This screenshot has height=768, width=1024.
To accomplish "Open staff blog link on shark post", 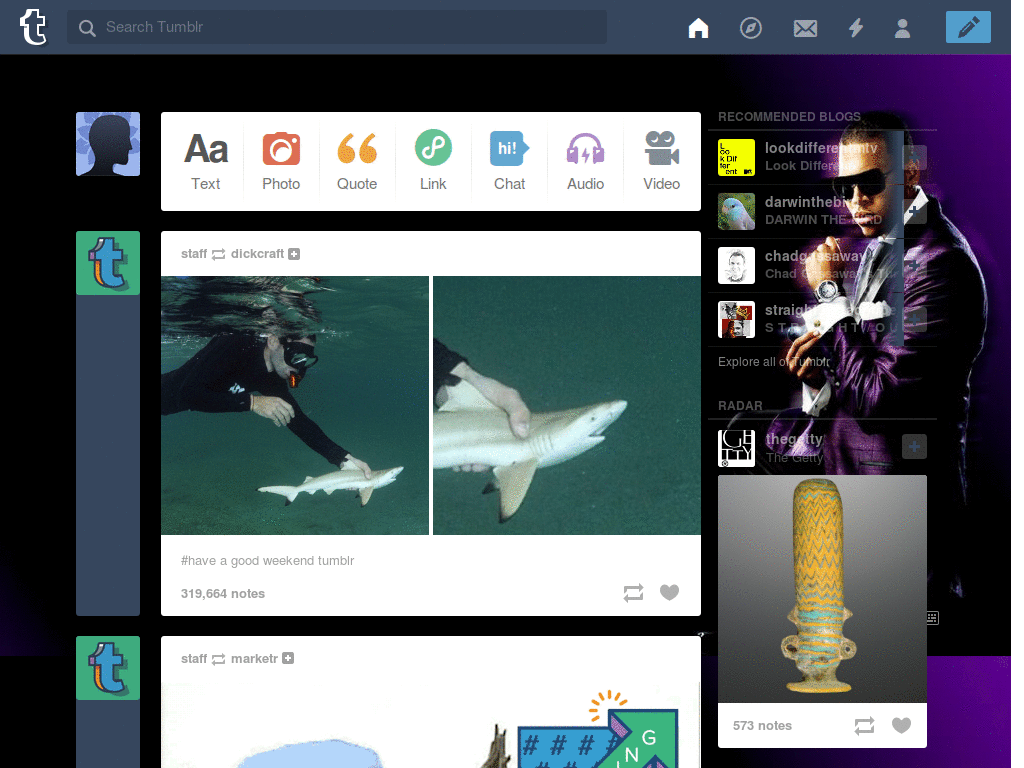I will coord(194,253).
